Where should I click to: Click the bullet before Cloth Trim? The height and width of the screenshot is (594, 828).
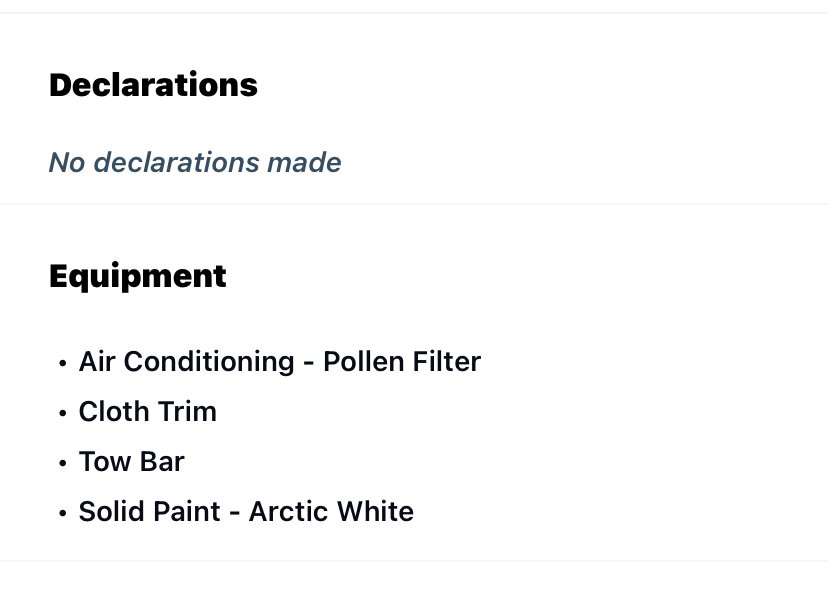pos(63,413)
